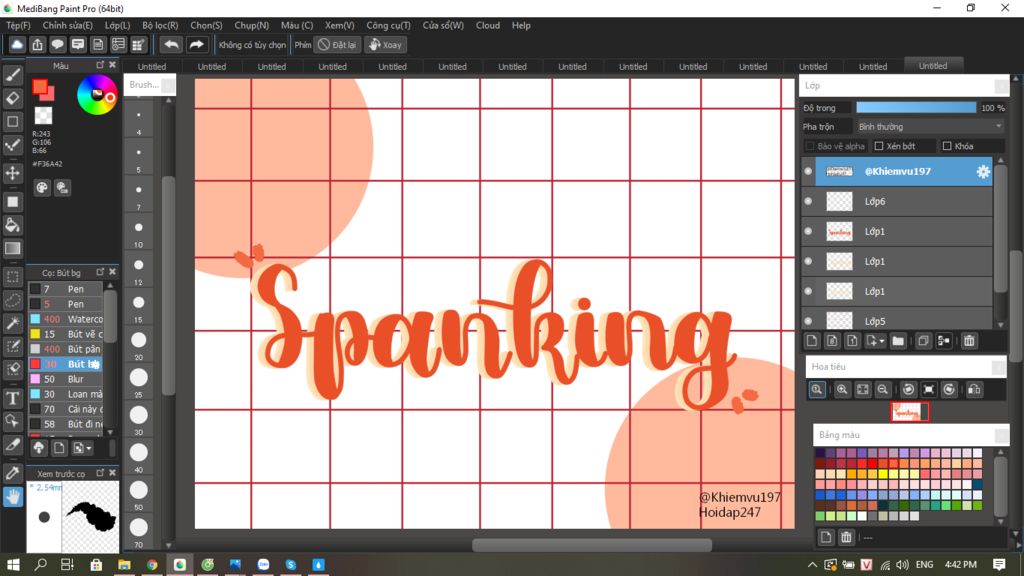Open the Hoa tiêu panel menu button
This screenshot has height=576, width=1024.
999,367
